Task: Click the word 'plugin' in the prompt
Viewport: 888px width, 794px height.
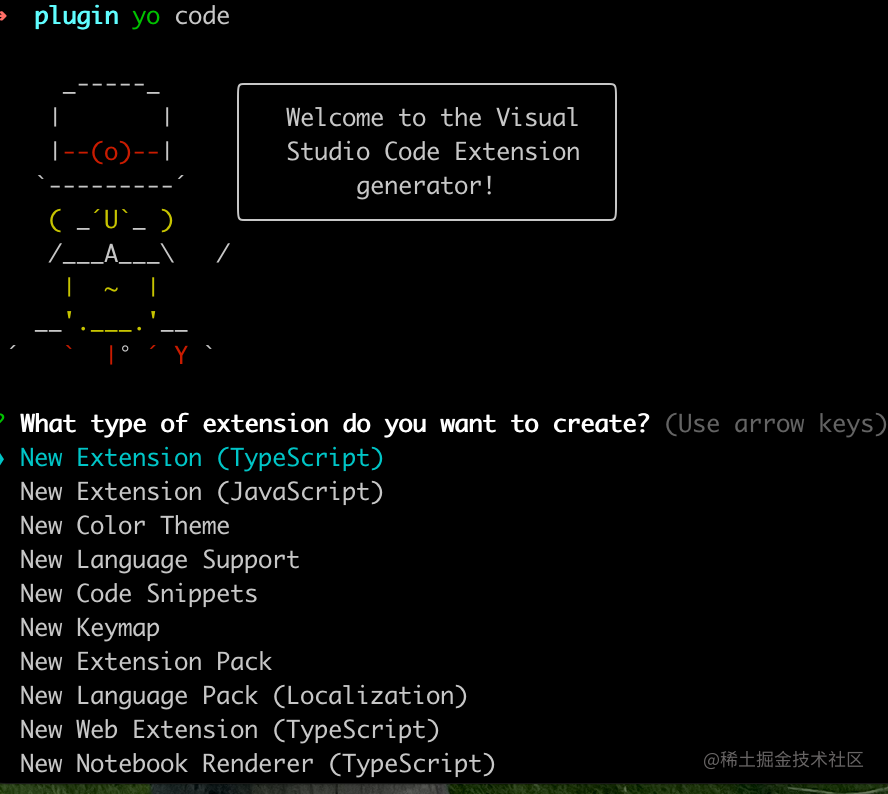Action: (76, 15)
